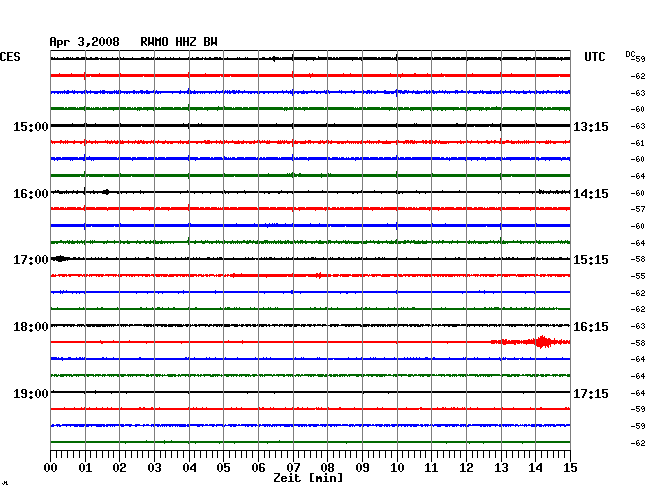Click minute label 13 on time axis
Image resolution: width=650 pixels, height=494 pixels.
[x=501, y=467]
